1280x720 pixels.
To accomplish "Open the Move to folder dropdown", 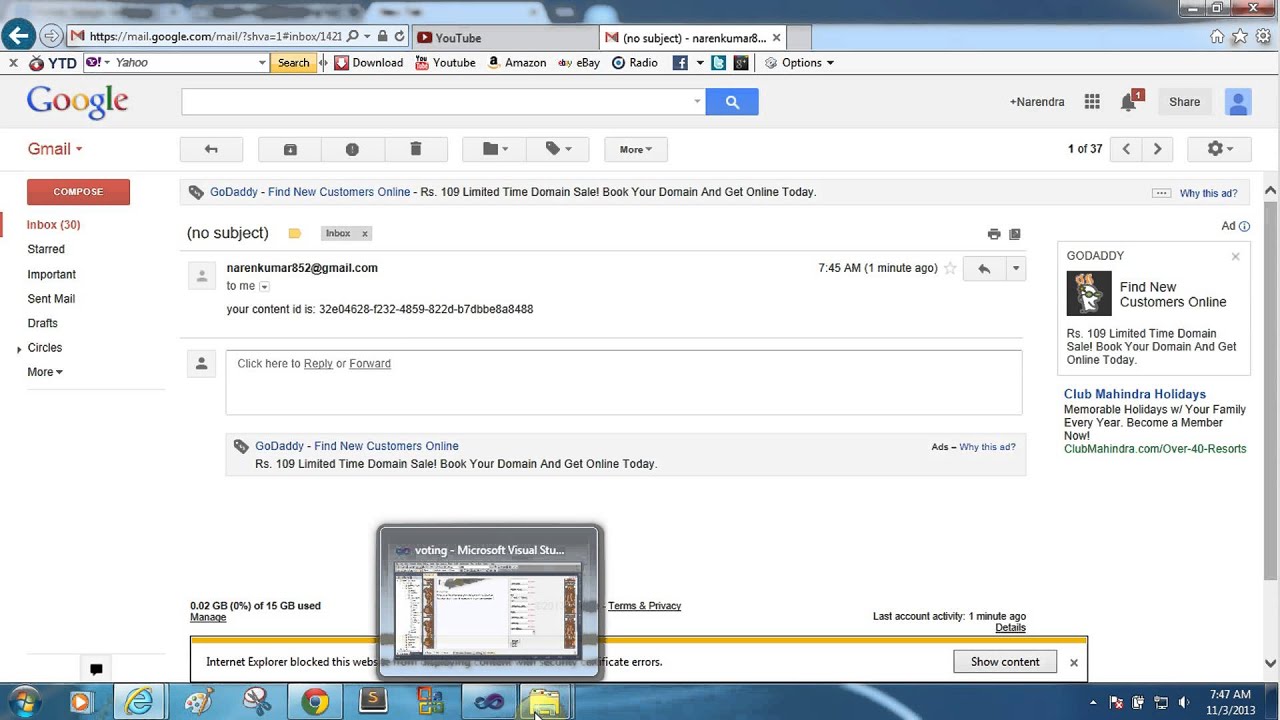I will click(x=496, y=149).
